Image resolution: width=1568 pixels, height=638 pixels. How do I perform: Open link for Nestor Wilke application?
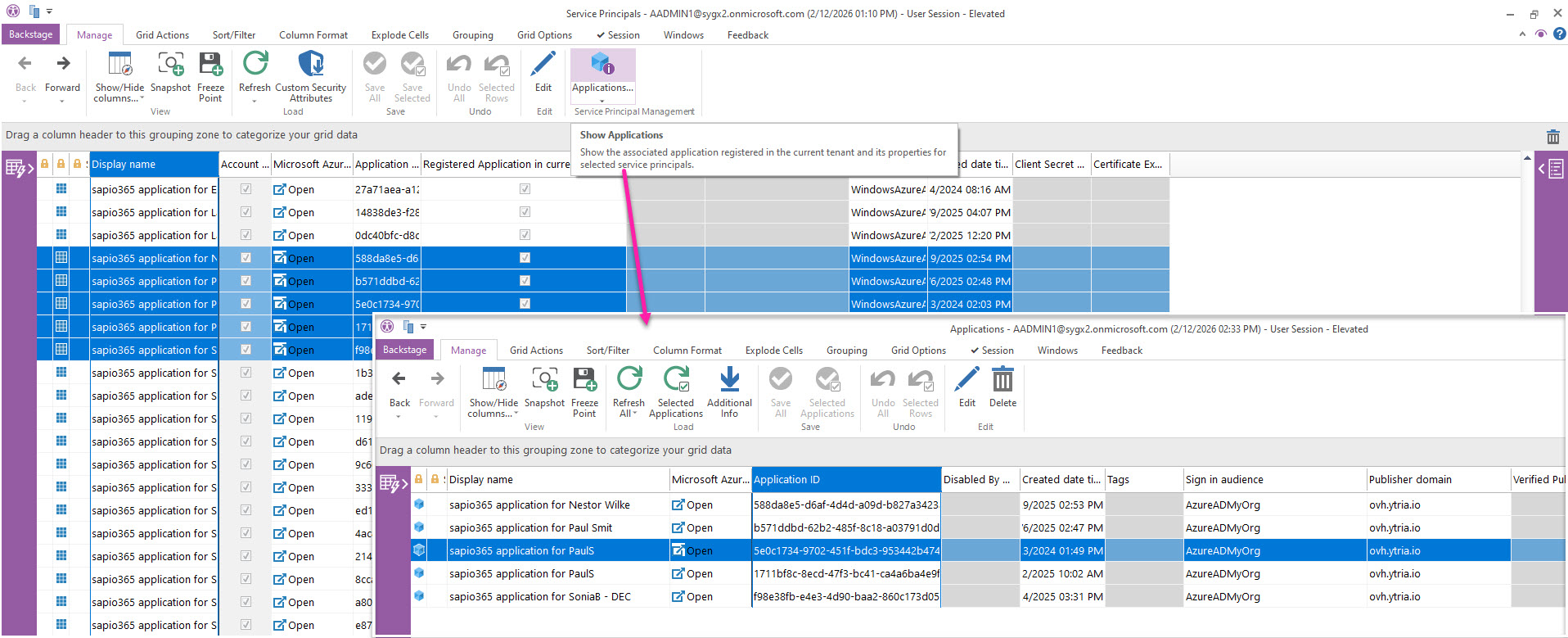tap(692, 505)
